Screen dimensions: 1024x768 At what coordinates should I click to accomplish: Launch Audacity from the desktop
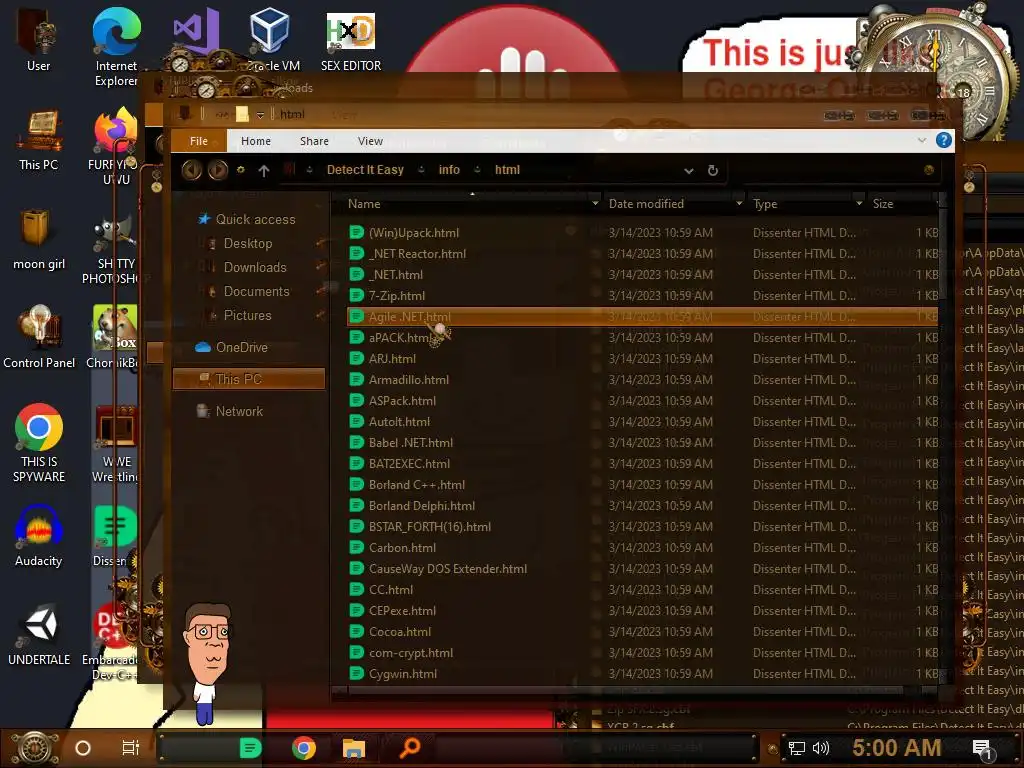point(39,536)
